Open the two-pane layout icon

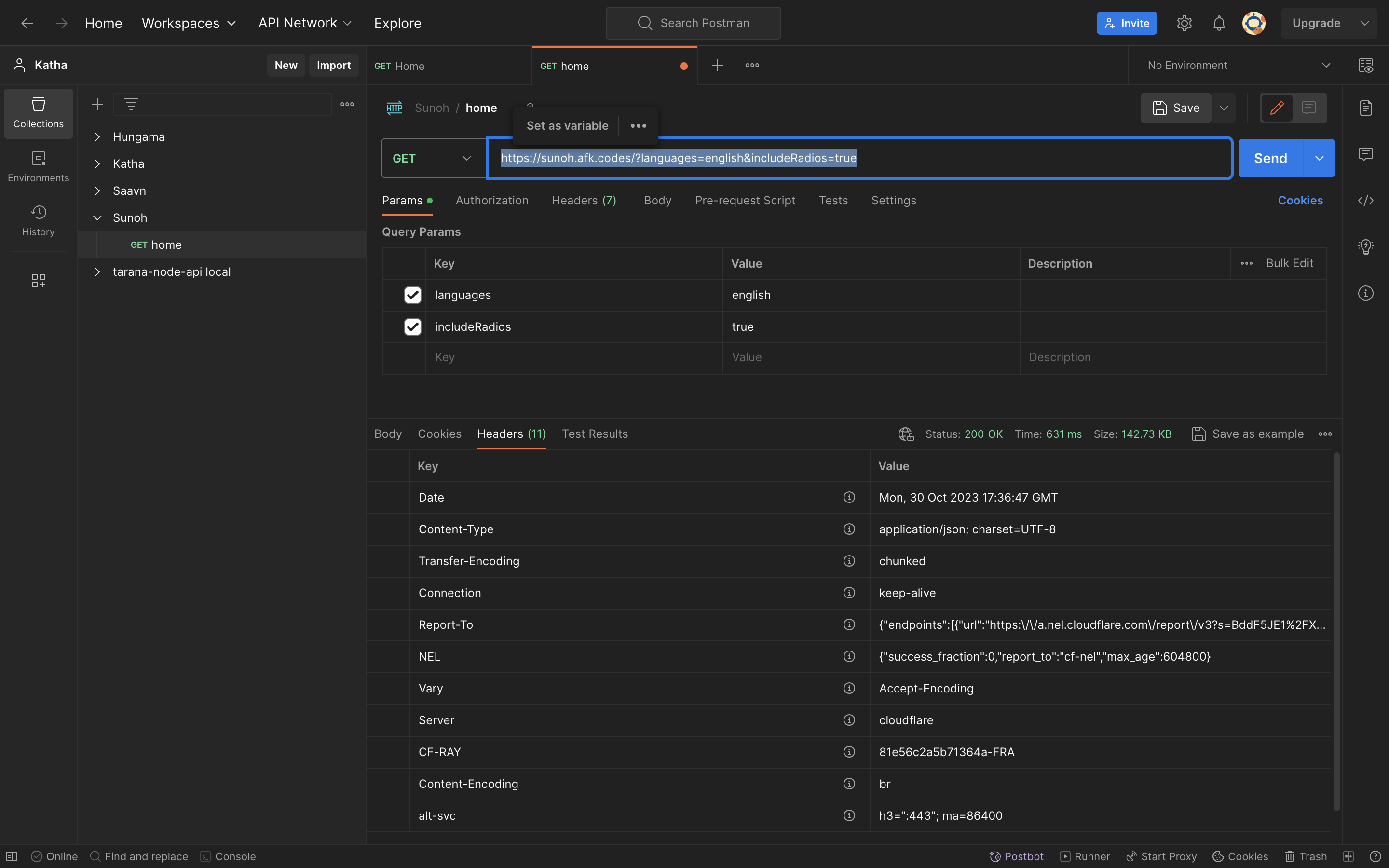click(1348, 856)
